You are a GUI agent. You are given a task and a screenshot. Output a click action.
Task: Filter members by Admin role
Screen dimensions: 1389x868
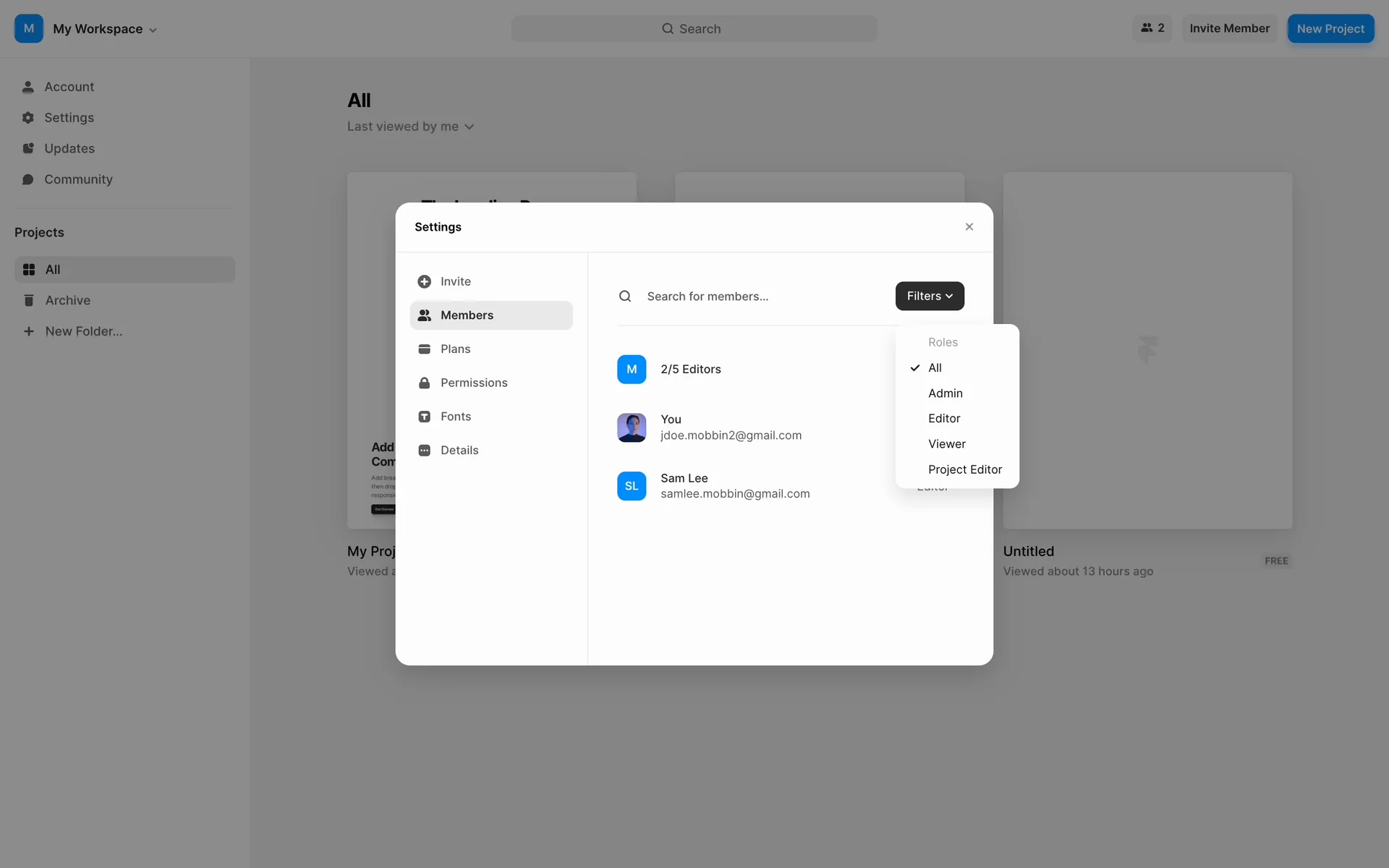945,393
